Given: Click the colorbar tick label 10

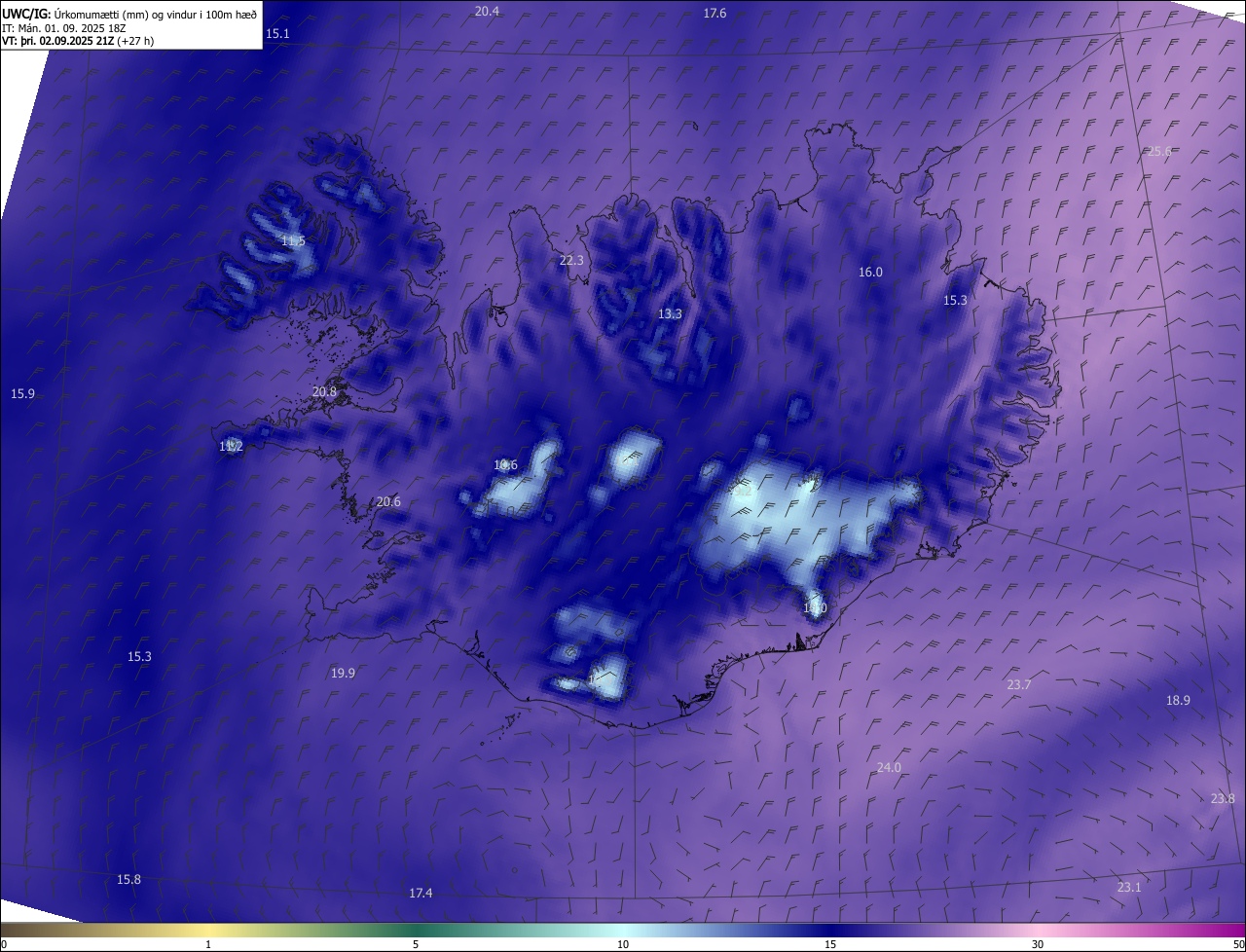Looking at the screenshot, I should point(623,944).
